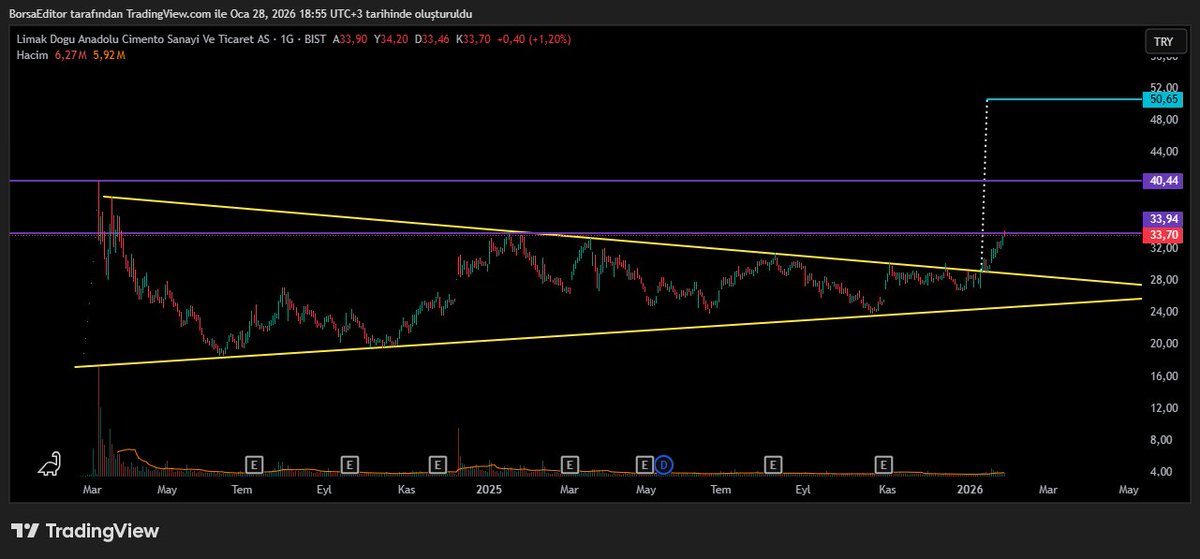Image resolution: width=1200 pixels, height=559 pixels.
Task: Click the 24,00 price axis label
Action: pos(1164,312)
